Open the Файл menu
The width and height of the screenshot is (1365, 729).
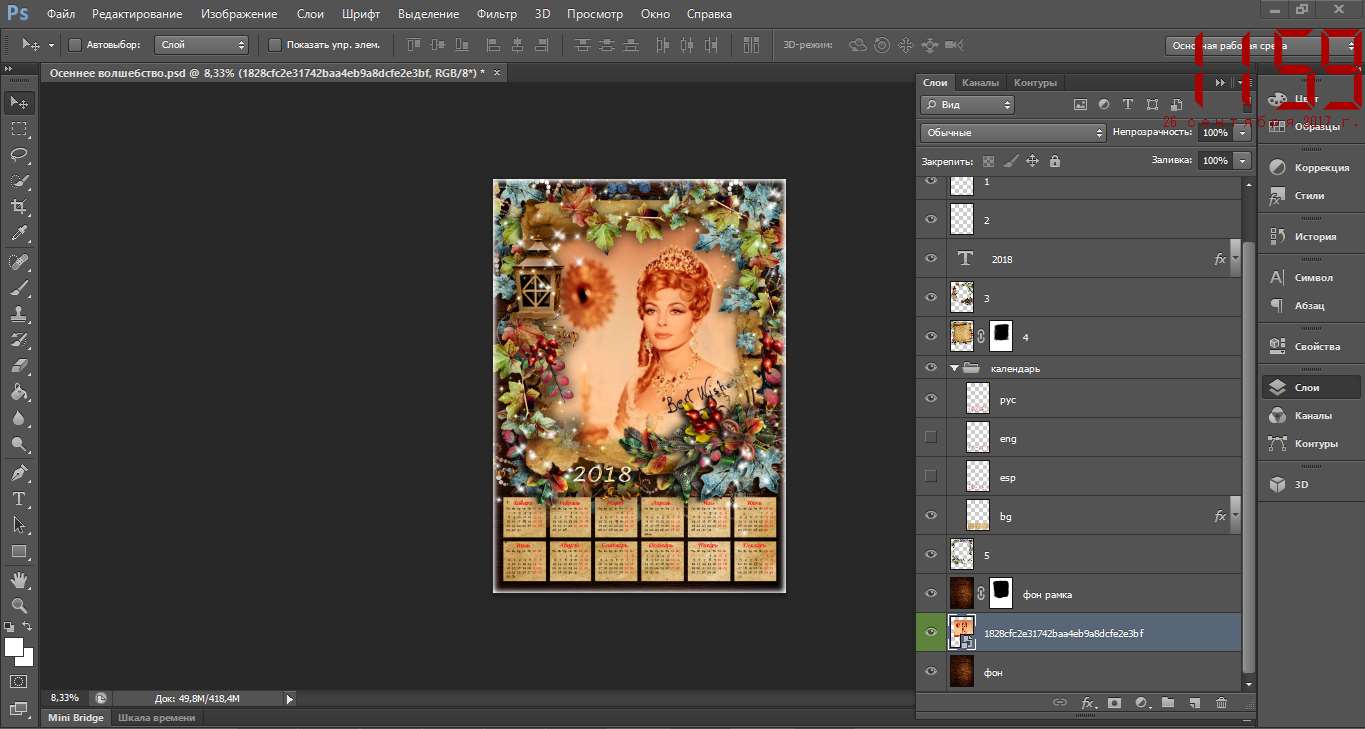tap(60, 14)
